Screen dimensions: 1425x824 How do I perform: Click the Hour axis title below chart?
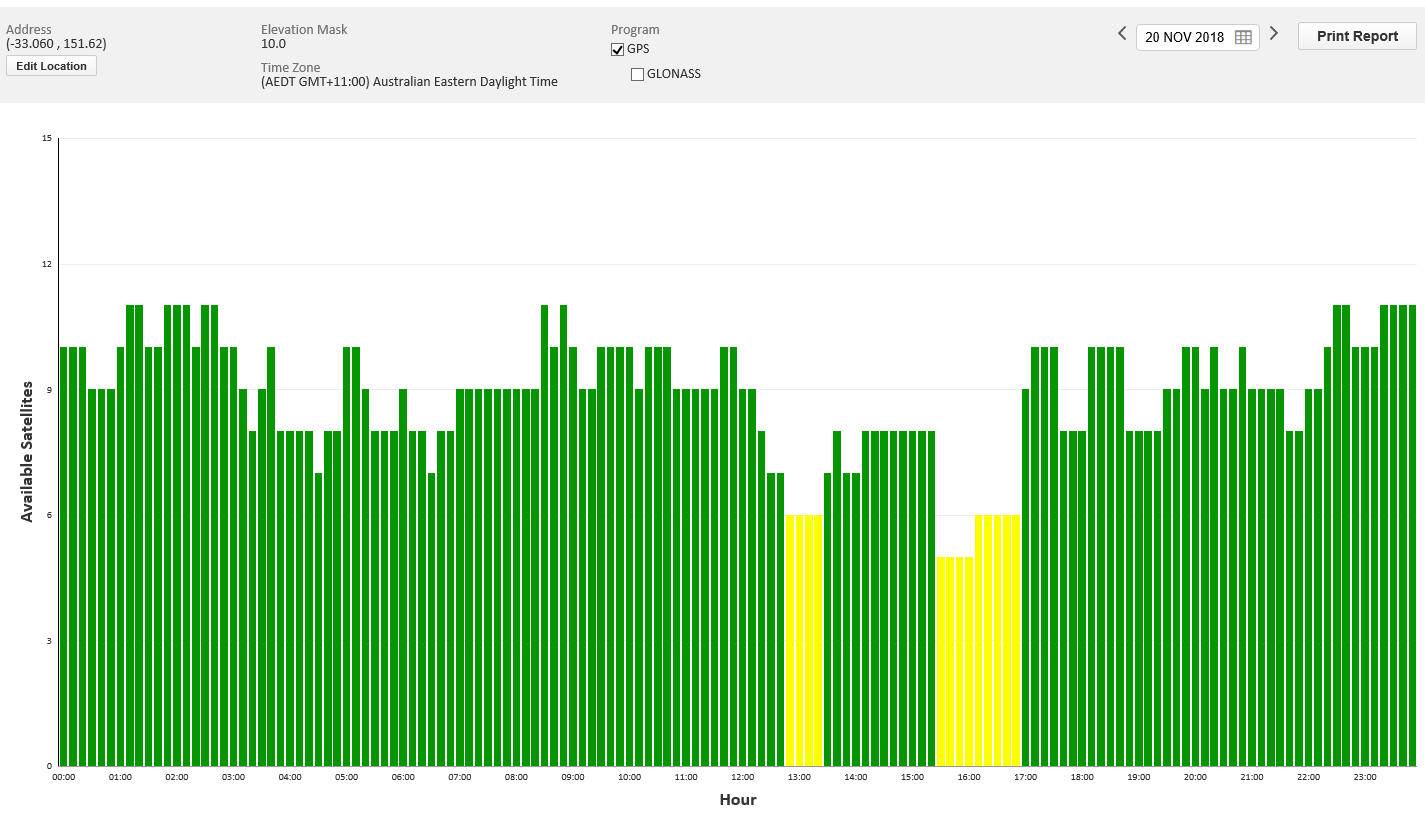[x=738, y=800]
